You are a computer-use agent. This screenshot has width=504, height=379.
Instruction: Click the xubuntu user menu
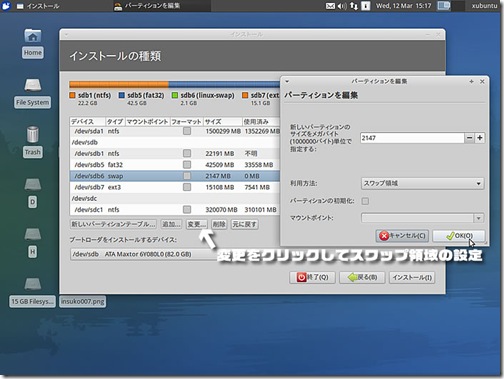[x=484, y=6]
